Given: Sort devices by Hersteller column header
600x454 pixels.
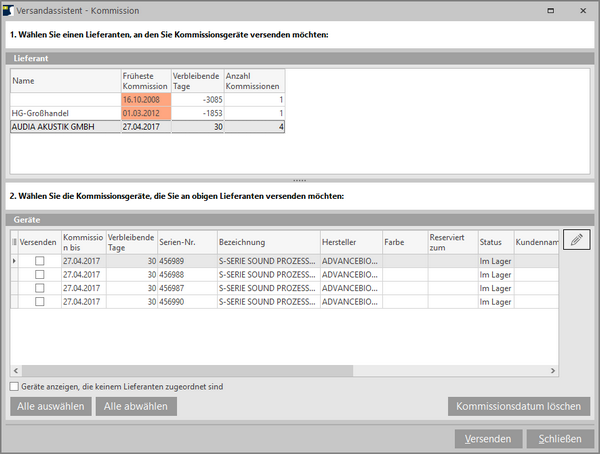Looking at the screenshot, I should (350, 242).
